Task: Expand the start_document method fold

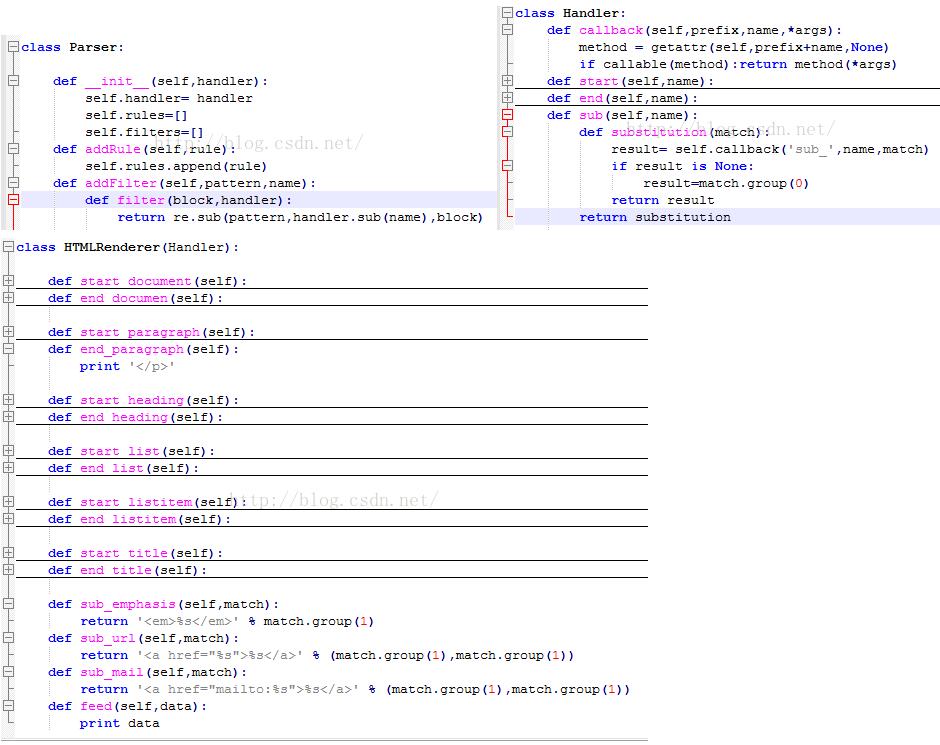Action: pos(8,281)
